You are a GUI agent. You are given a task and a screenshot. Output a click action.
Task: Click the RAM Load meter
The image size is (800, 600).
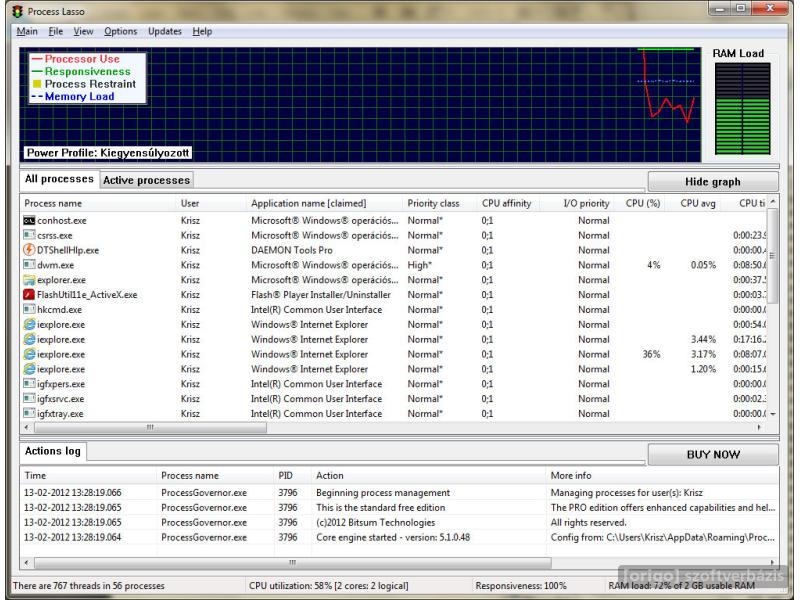[x=742, y=109]
